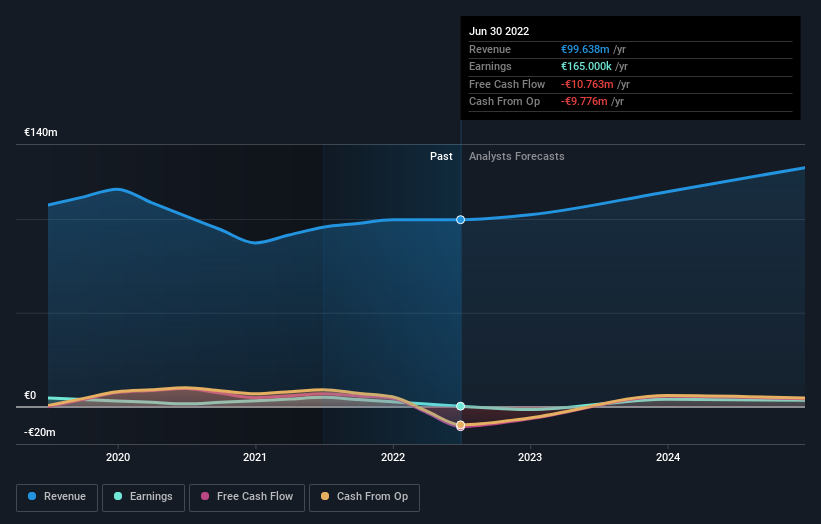
Task: Click the €140m y-axis label
Action: pyautogui.click(x=40, y=132)
